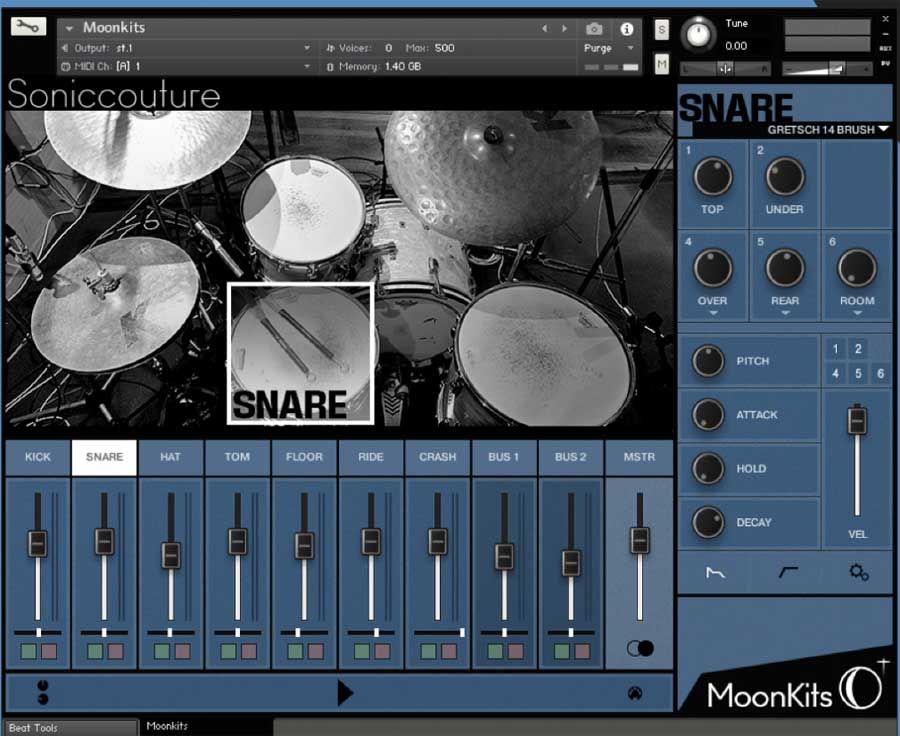Select the KICK channel tab
The image size is (900, 736).
38,458
